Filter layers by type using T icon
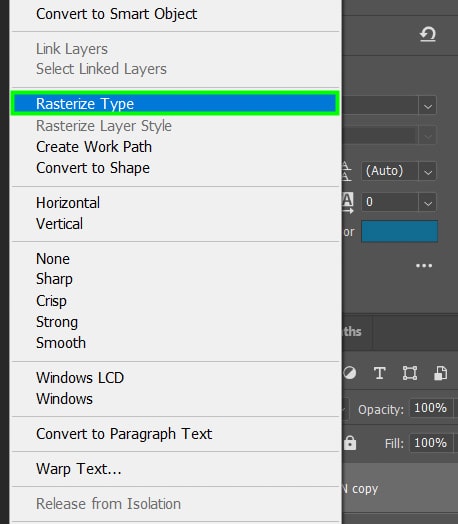 pyautogui.click(x=379, y=373)
